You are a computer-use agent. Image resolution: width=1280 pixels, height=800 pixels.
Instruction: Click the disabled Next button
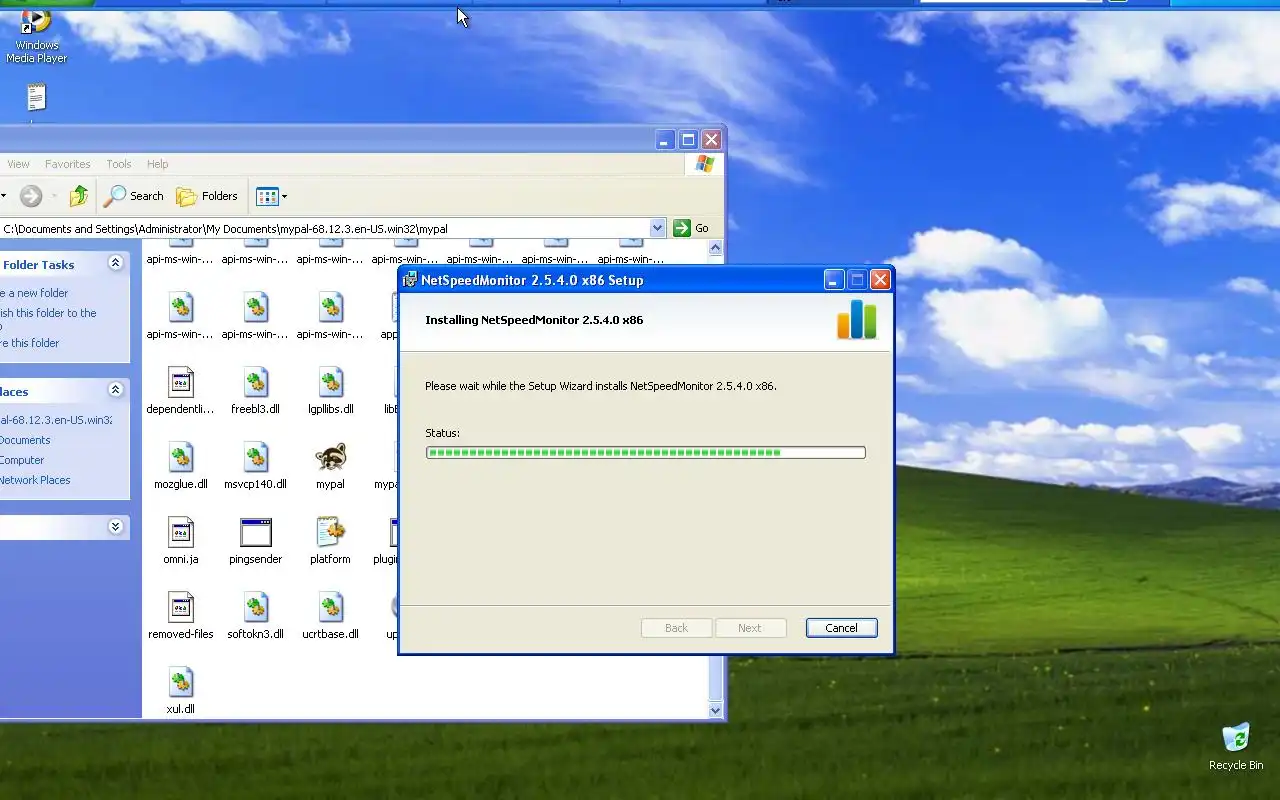(750, 628)
